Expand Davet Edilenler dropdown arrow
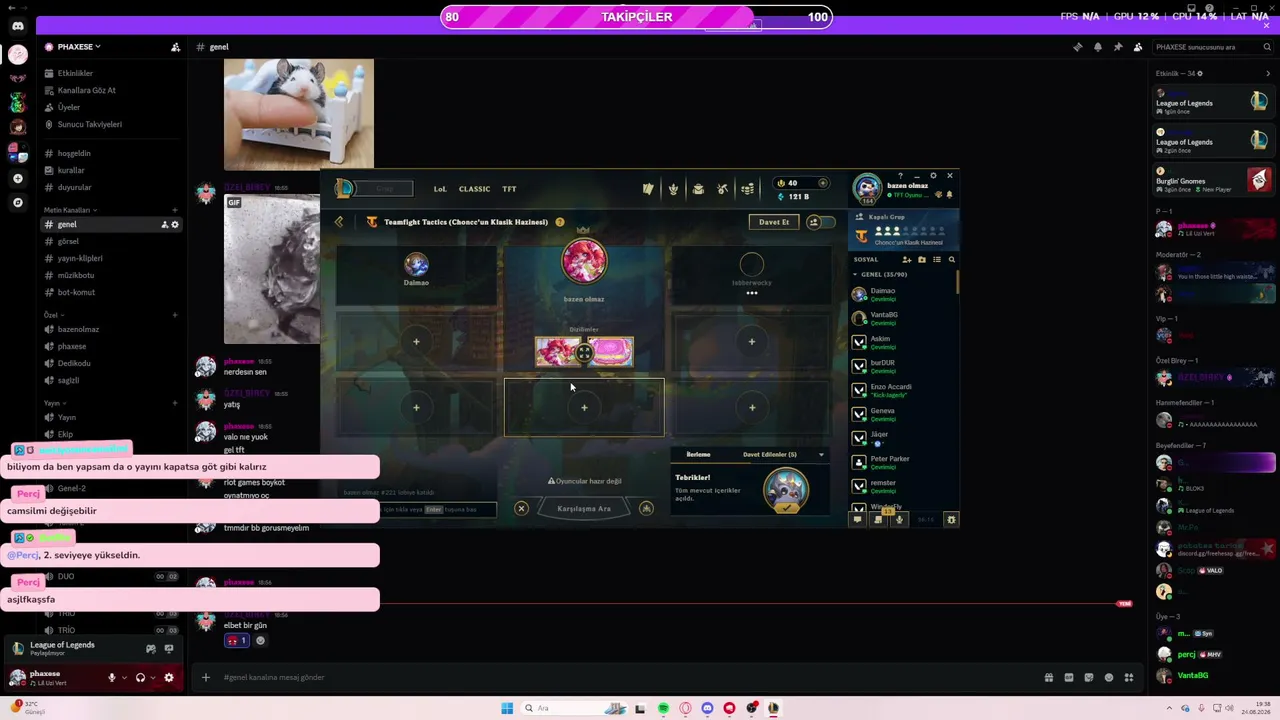Screen dimensions: 1280x720 (821, 455)
